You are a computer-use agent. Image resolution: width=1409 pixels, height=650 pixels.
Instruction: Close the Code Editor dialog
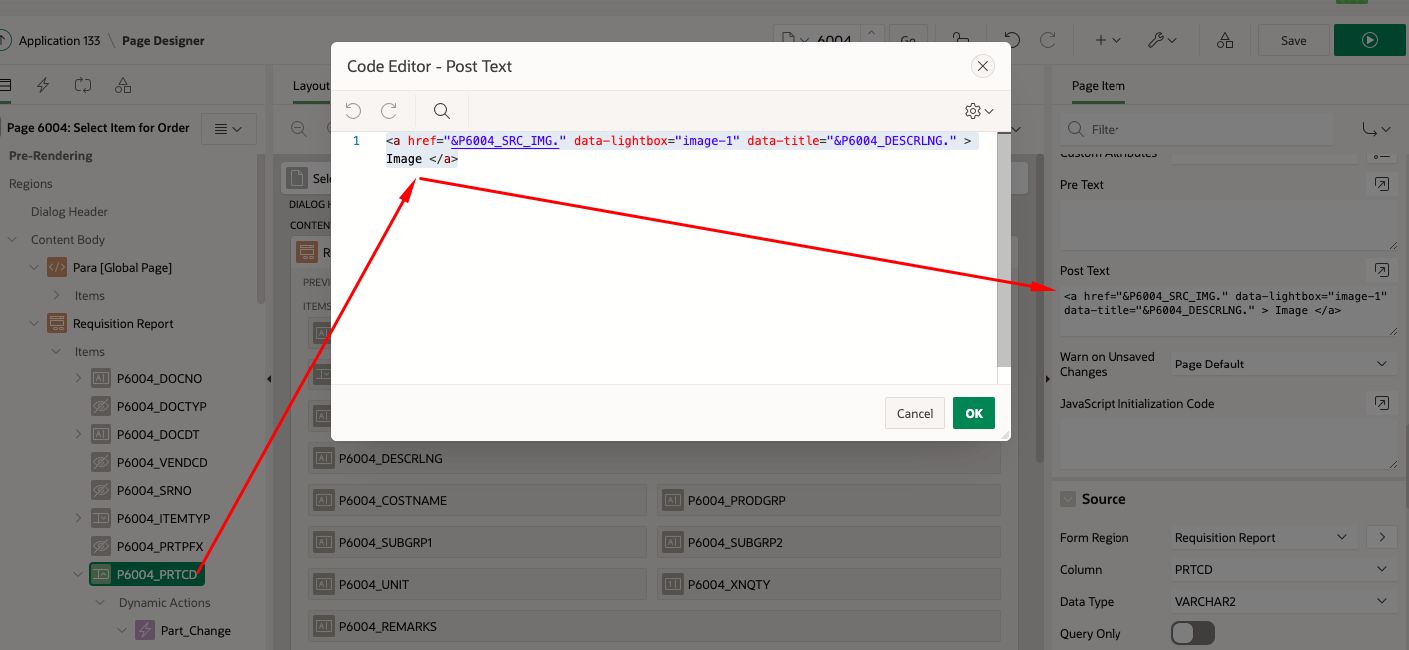coord(983,66)
